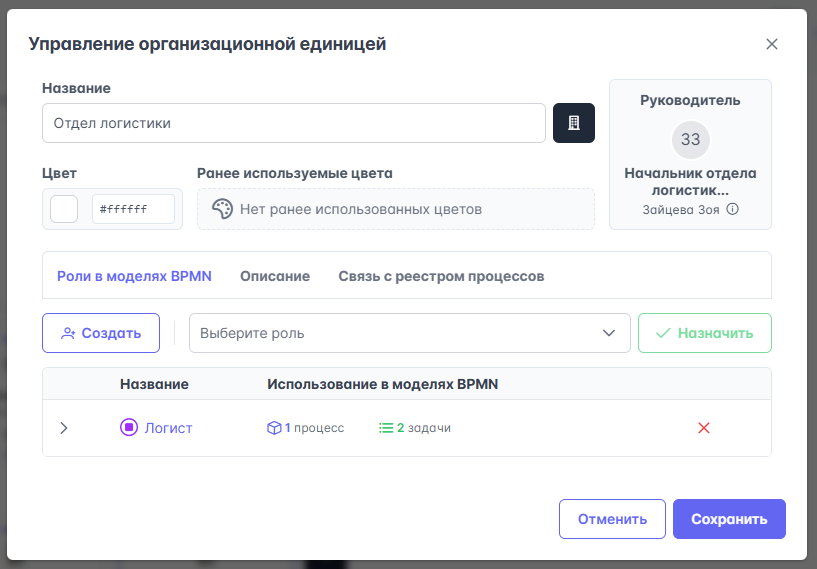Expand the Логист row with chevron

[x=64, y=428]
